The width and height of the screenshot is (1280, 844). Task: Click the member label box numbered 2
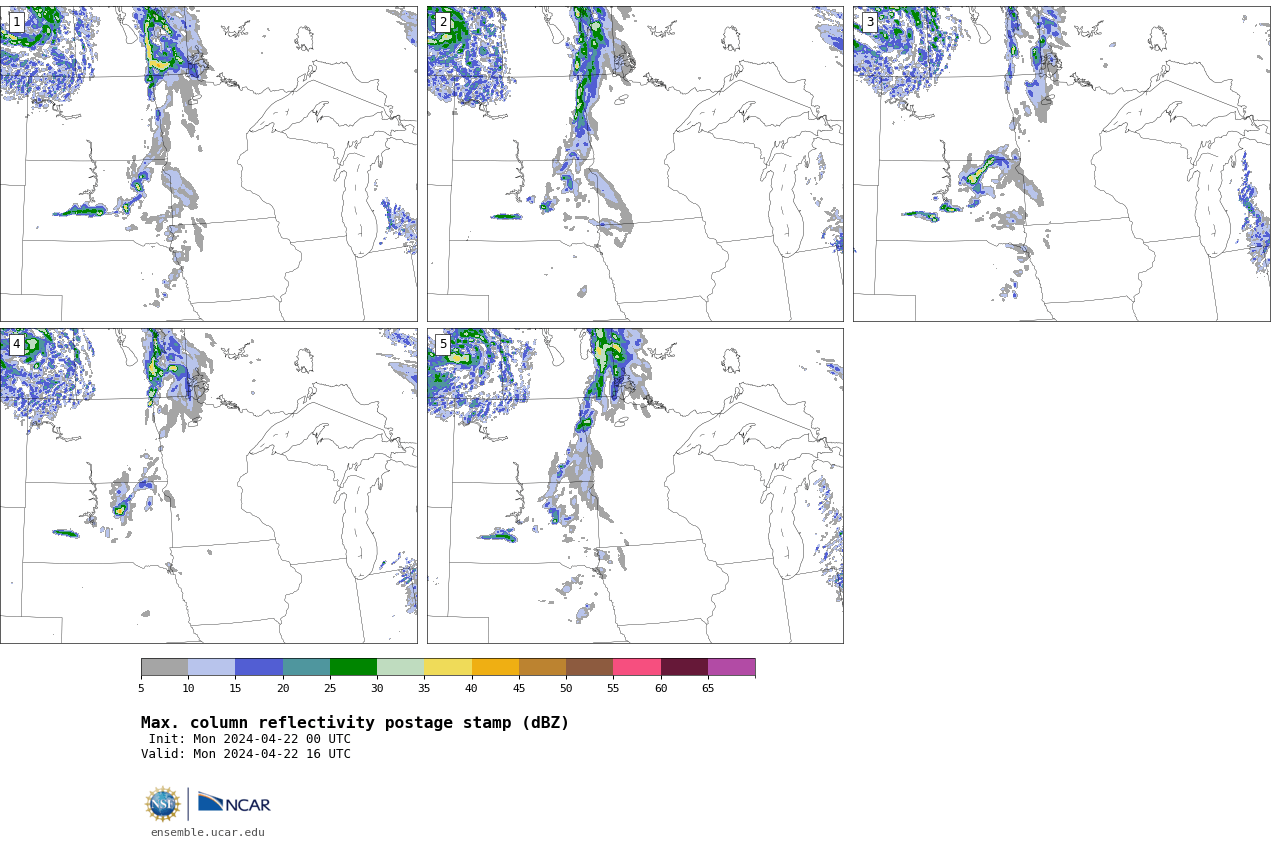tap(443, 22)
